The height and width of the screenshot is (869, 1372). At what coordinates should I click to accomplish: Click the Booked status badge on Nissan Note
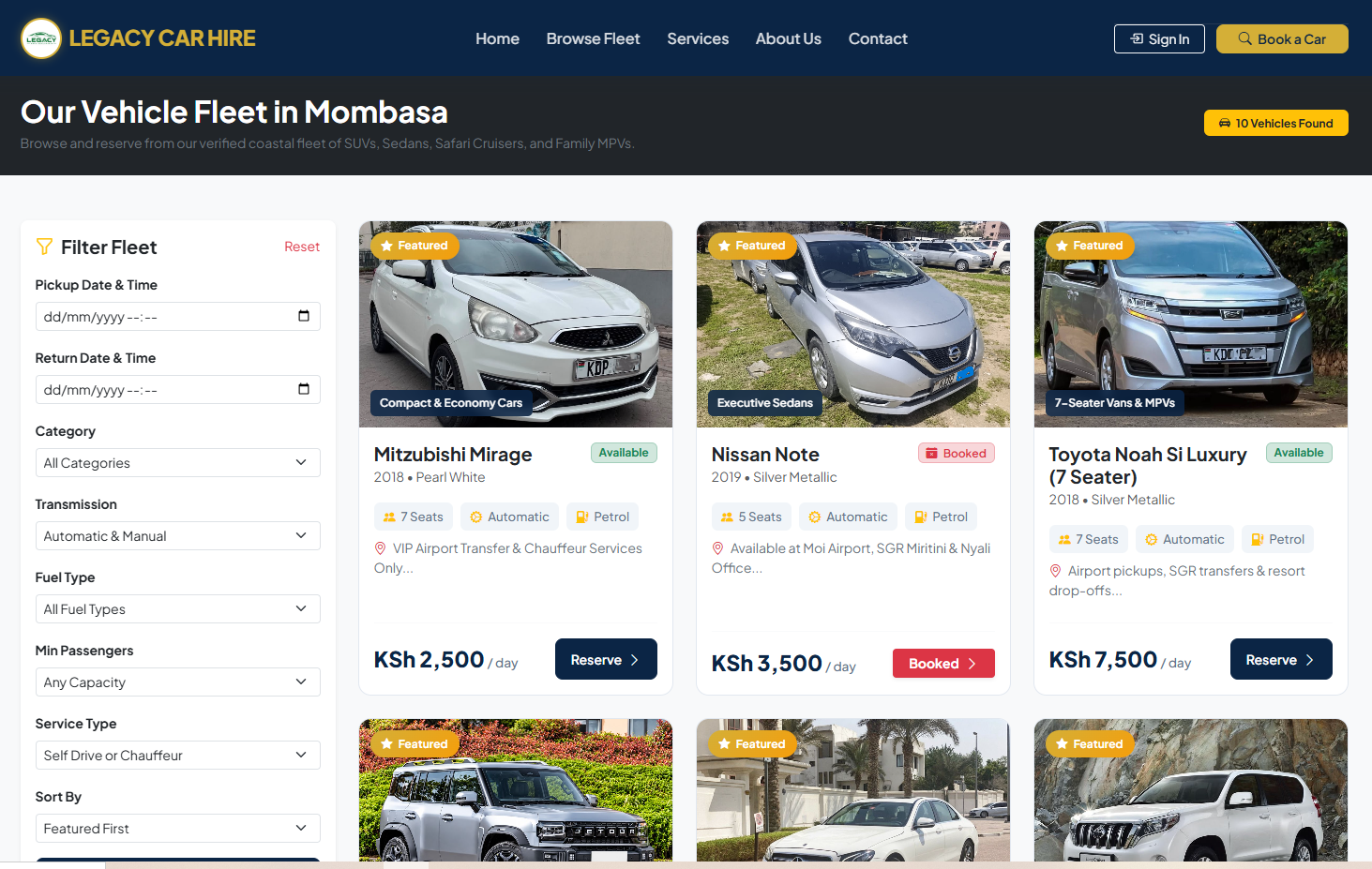click(957, 453)
